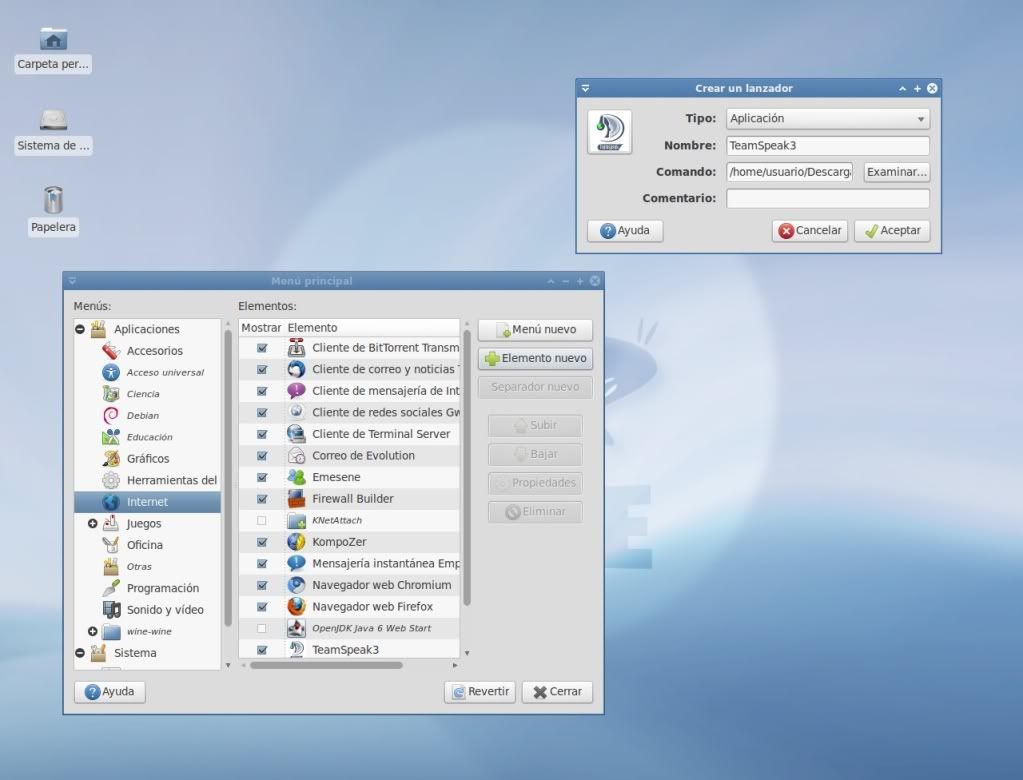Click the Elemento column header

(x=372, y=327)
